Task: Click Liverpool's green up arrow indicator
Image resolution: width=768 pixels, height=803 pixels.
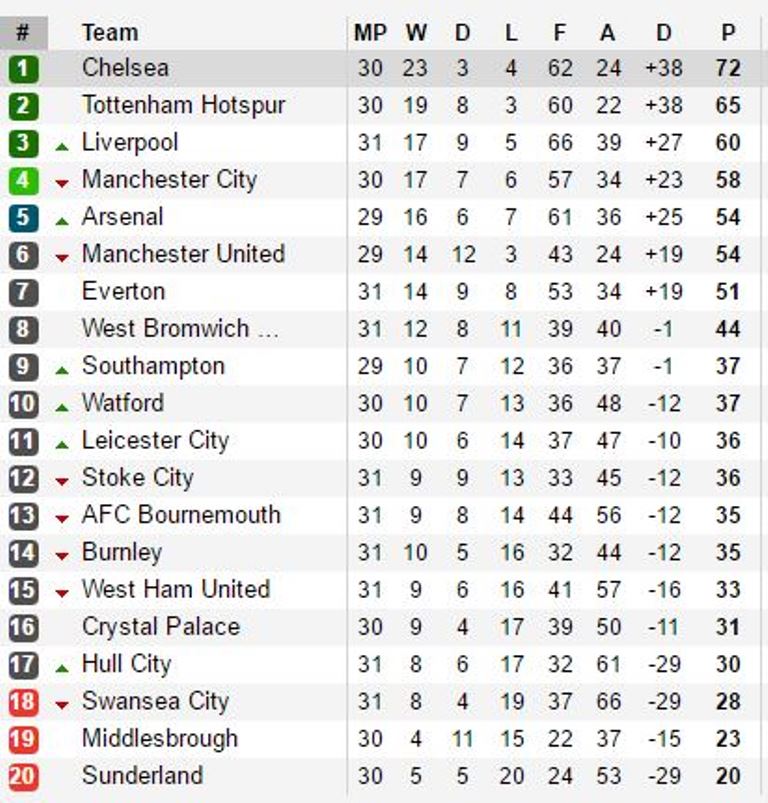Action: (62, 147)
